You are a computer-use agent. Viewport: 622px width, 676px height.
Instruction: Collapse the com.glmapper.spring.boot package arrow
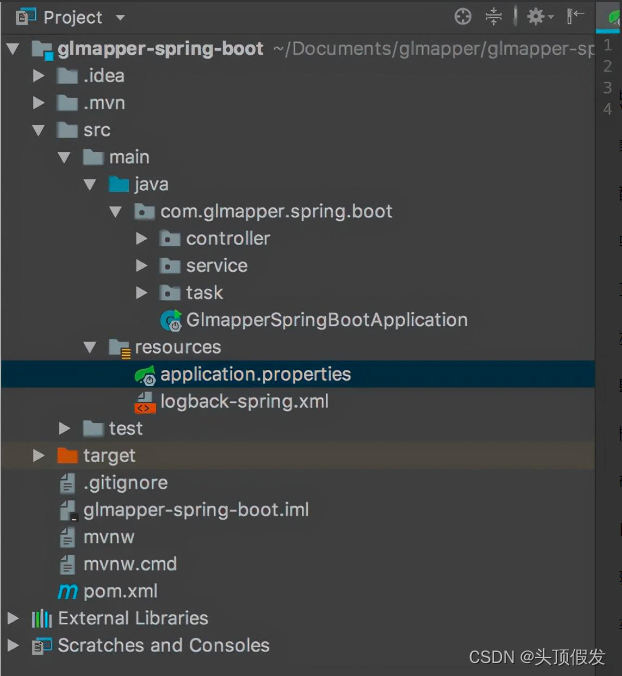115,212
